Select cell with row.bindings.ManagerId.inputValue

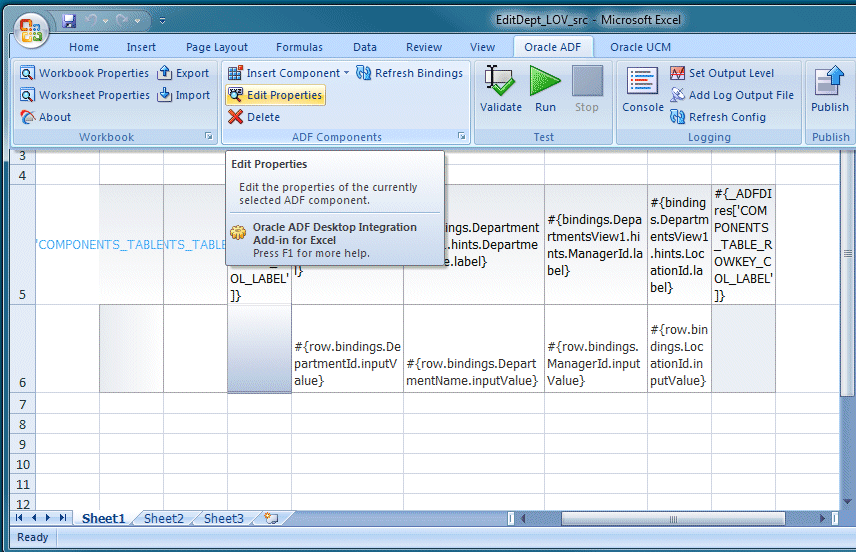tap(596, 348)
